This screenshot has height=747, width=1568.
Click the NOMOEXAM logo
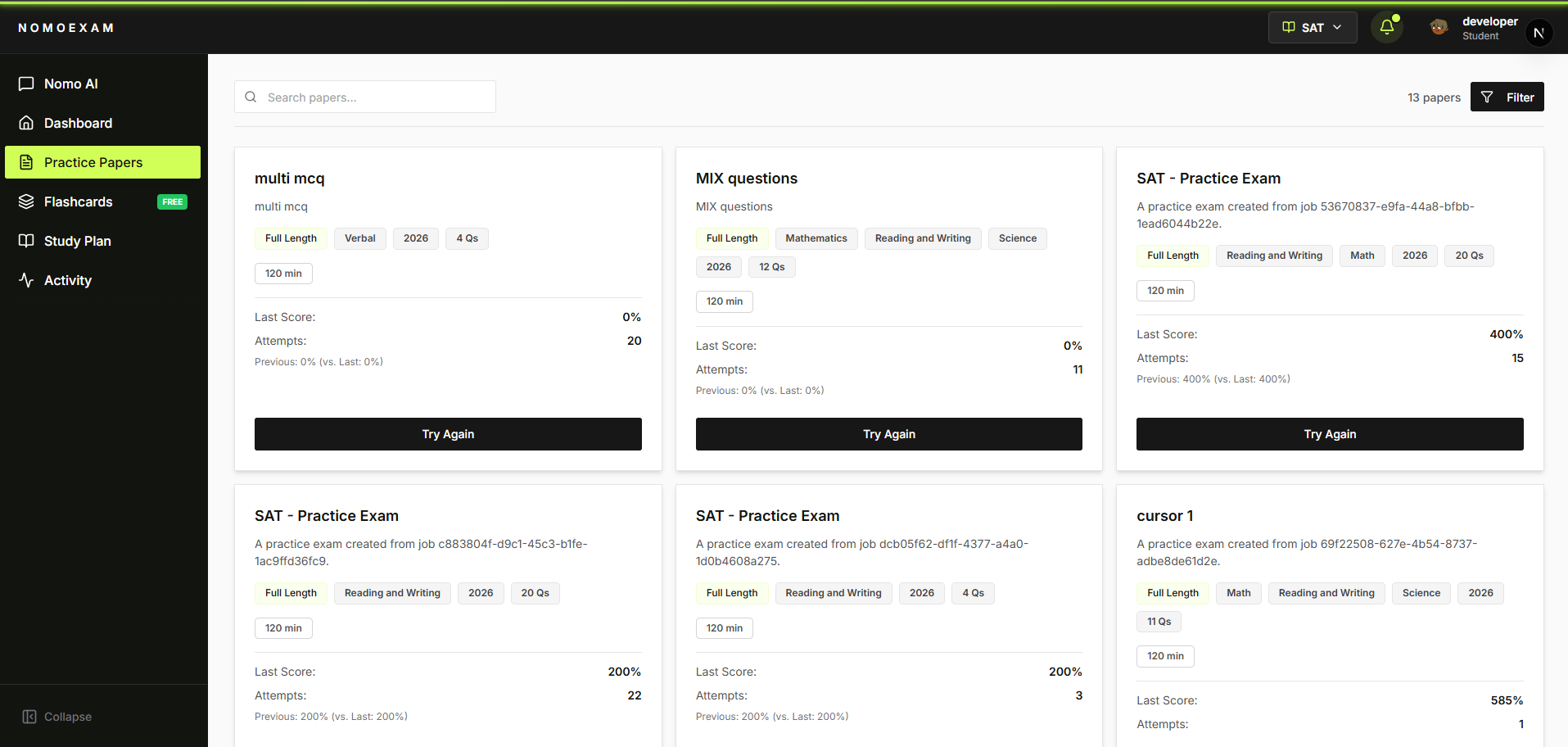(66, 28)
